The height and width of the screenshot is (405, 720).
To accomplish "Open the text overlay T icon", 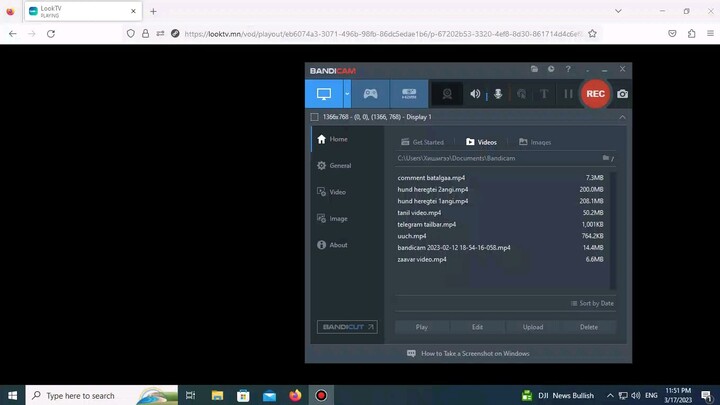I will (544, 94).
